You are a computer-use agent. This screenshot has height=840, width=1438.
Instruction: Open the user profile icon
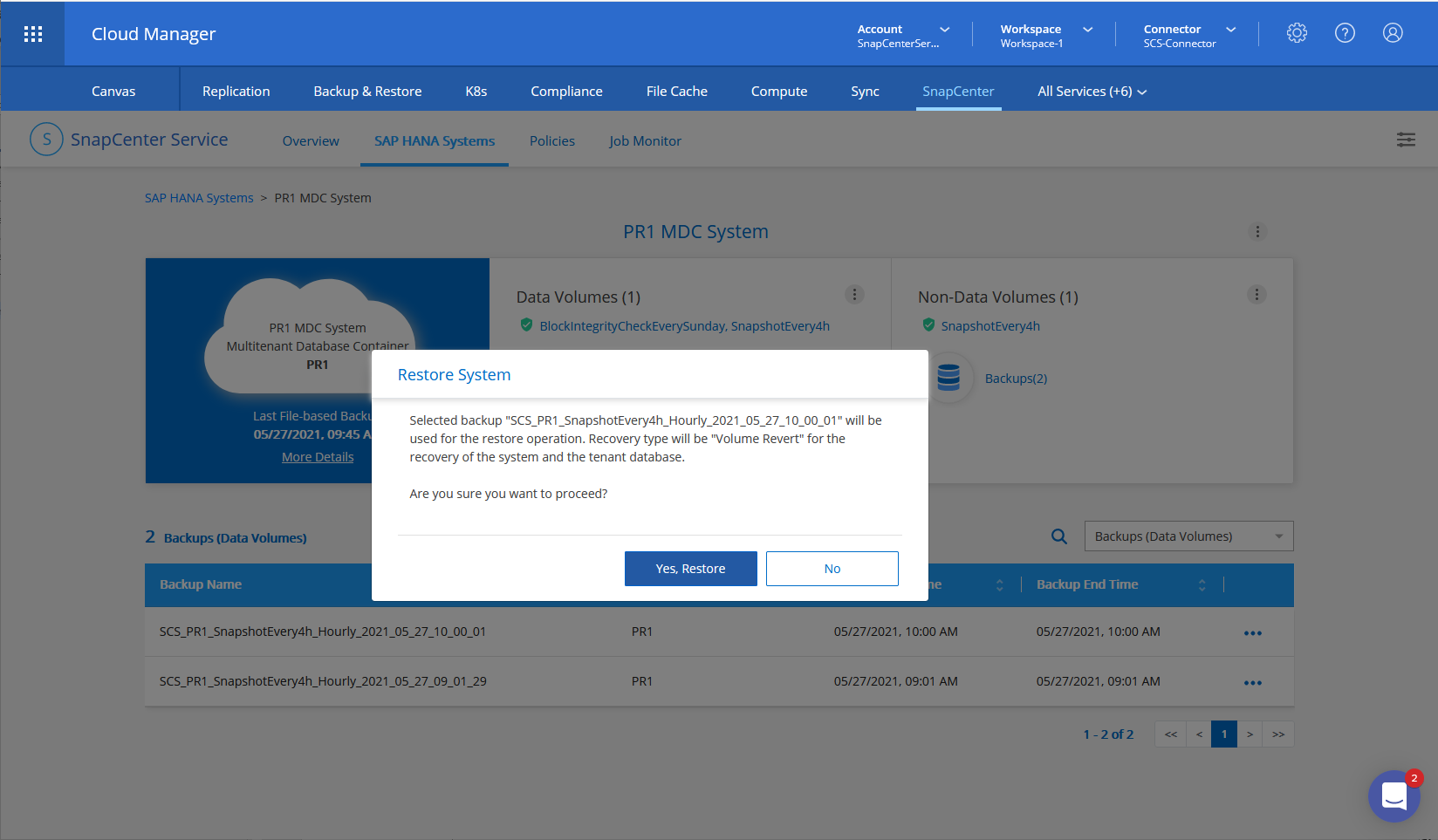coord(1393,33)
